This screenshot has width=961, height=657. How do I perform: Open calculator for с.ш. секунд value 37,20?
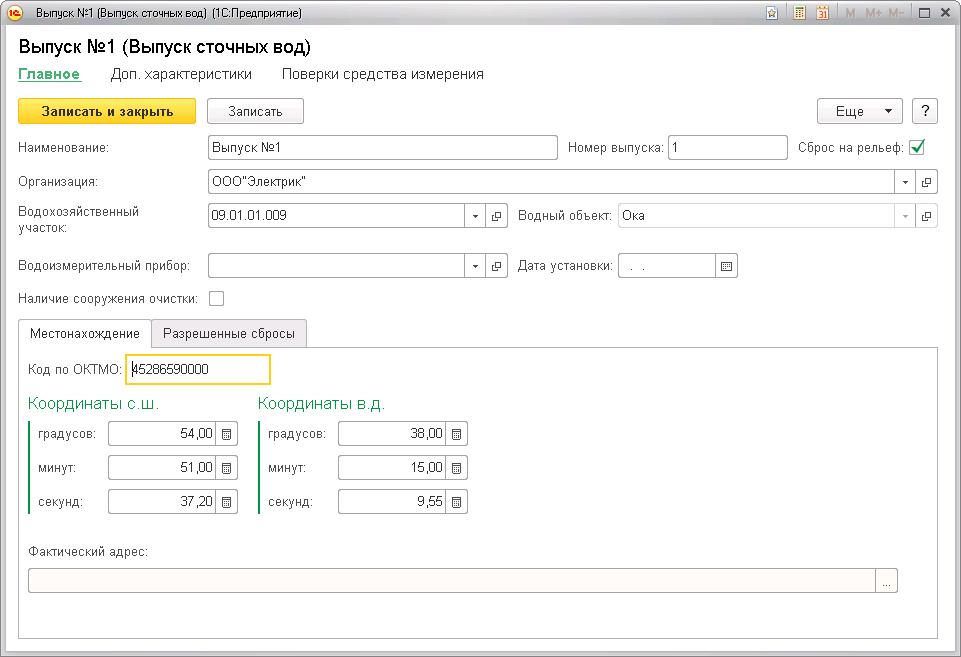coord(226,502)
